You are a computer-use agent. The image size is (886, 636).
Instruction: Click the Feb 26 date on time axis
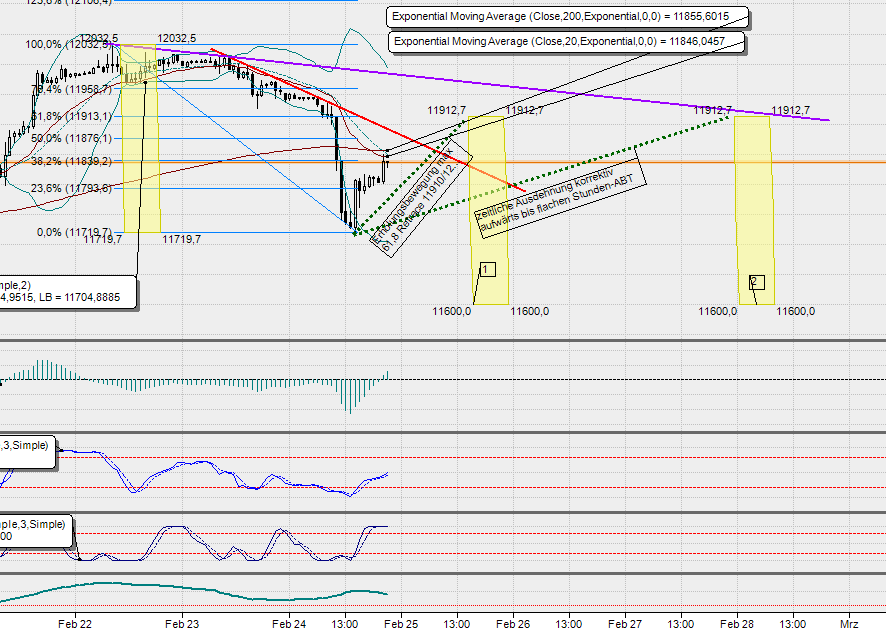(513, 624)
